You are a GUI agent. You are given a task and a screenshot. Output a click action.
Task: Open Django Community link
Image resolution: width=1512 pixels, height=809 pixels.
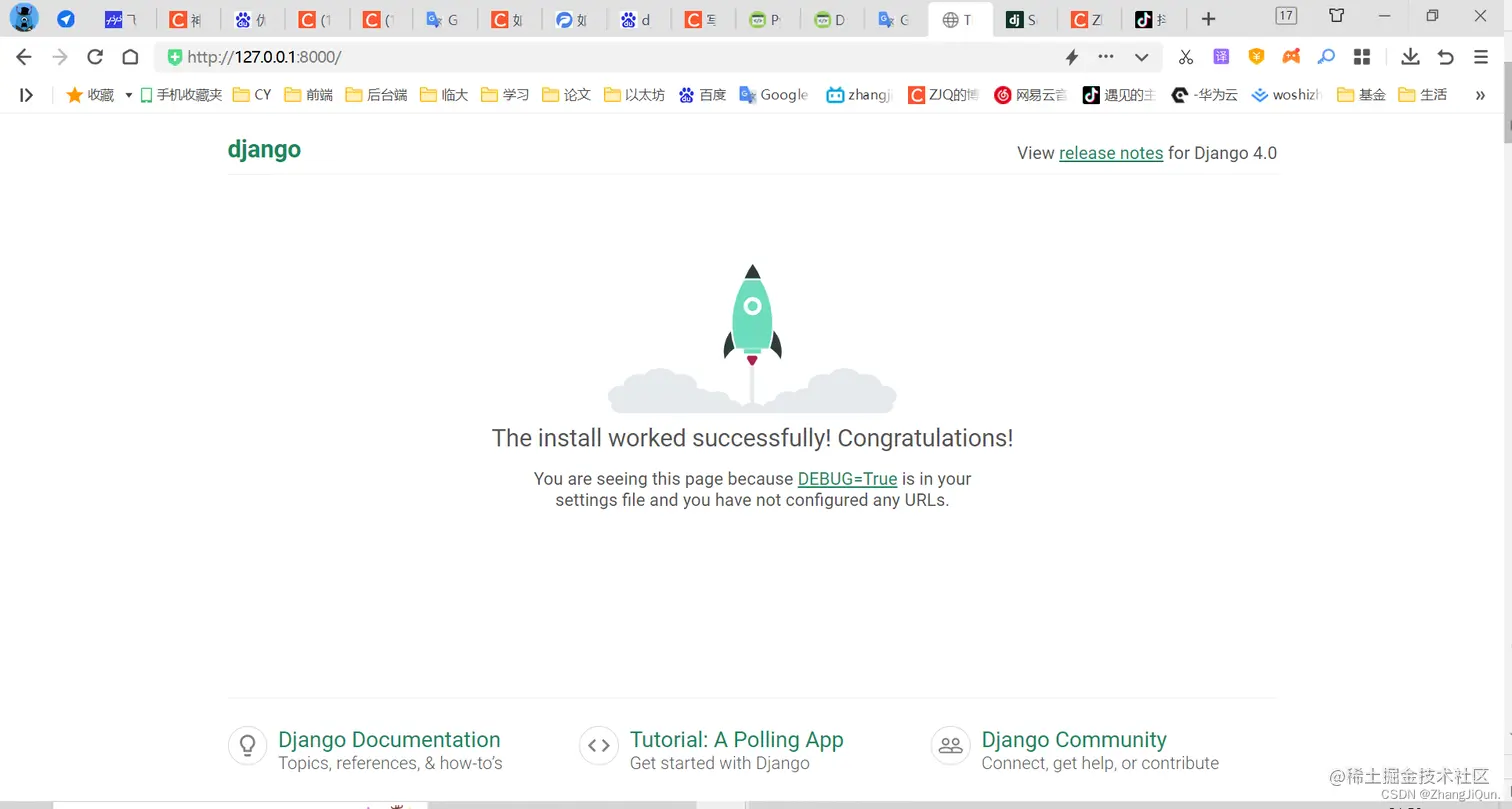pos(1074,740)
